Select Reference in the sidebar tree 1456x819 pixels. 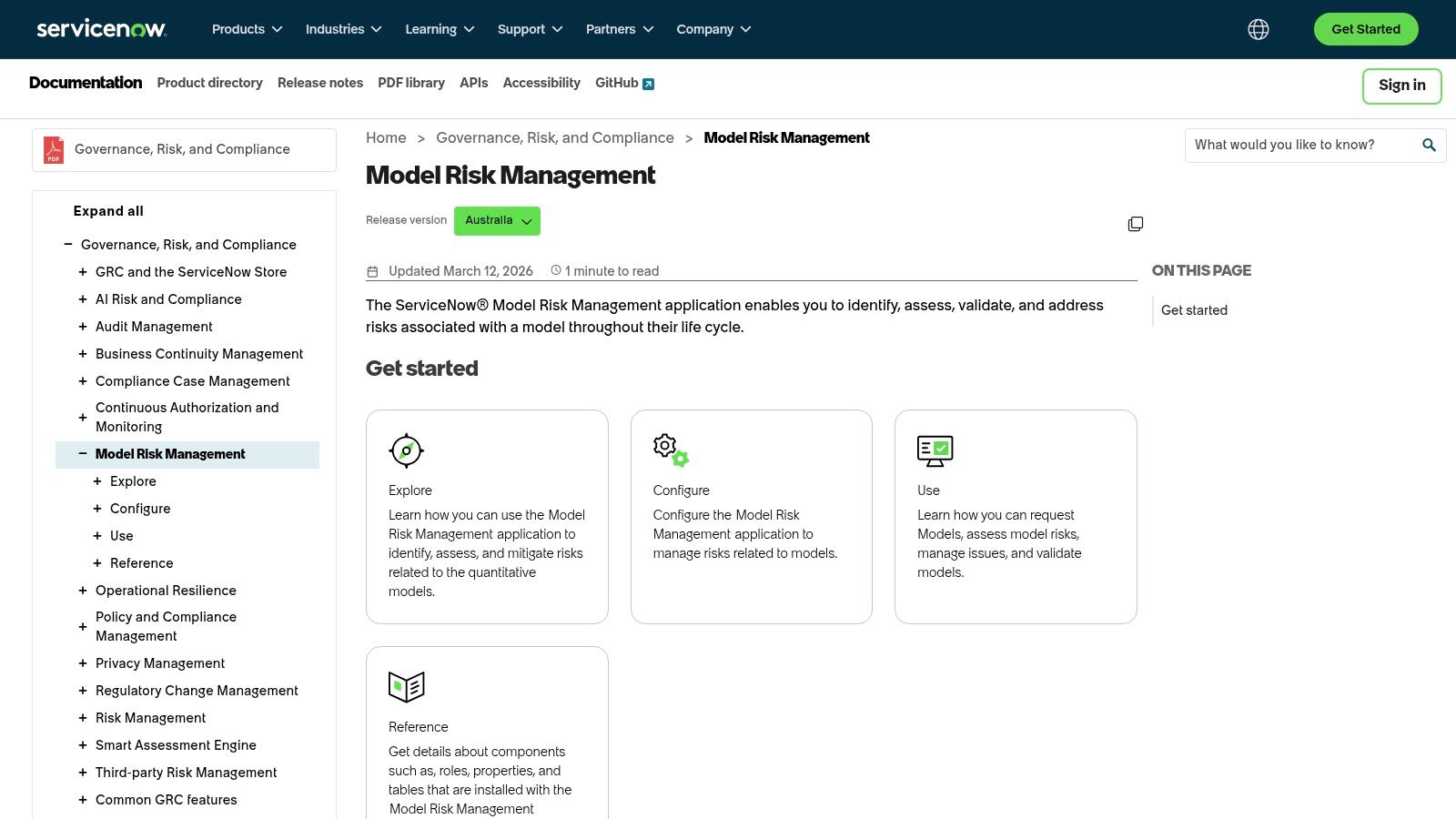(141, 563)
